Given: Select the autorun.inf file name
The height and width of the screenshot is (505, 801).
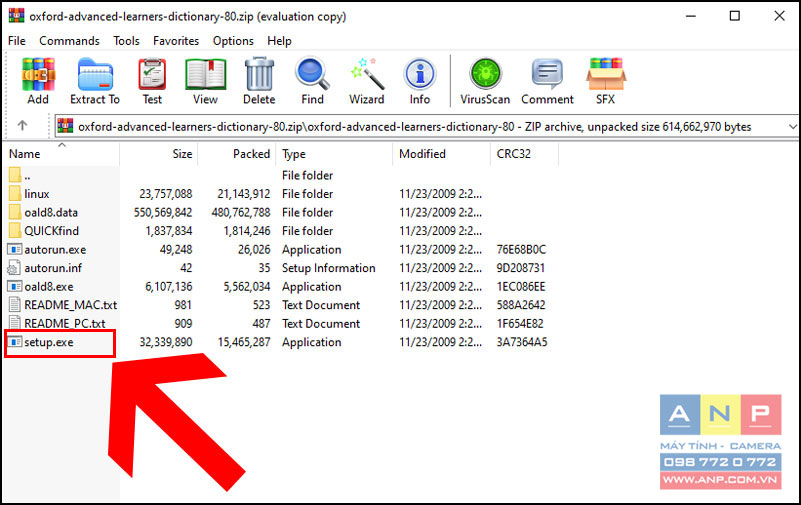Looking at the screenshot, I should coord(53,268).
